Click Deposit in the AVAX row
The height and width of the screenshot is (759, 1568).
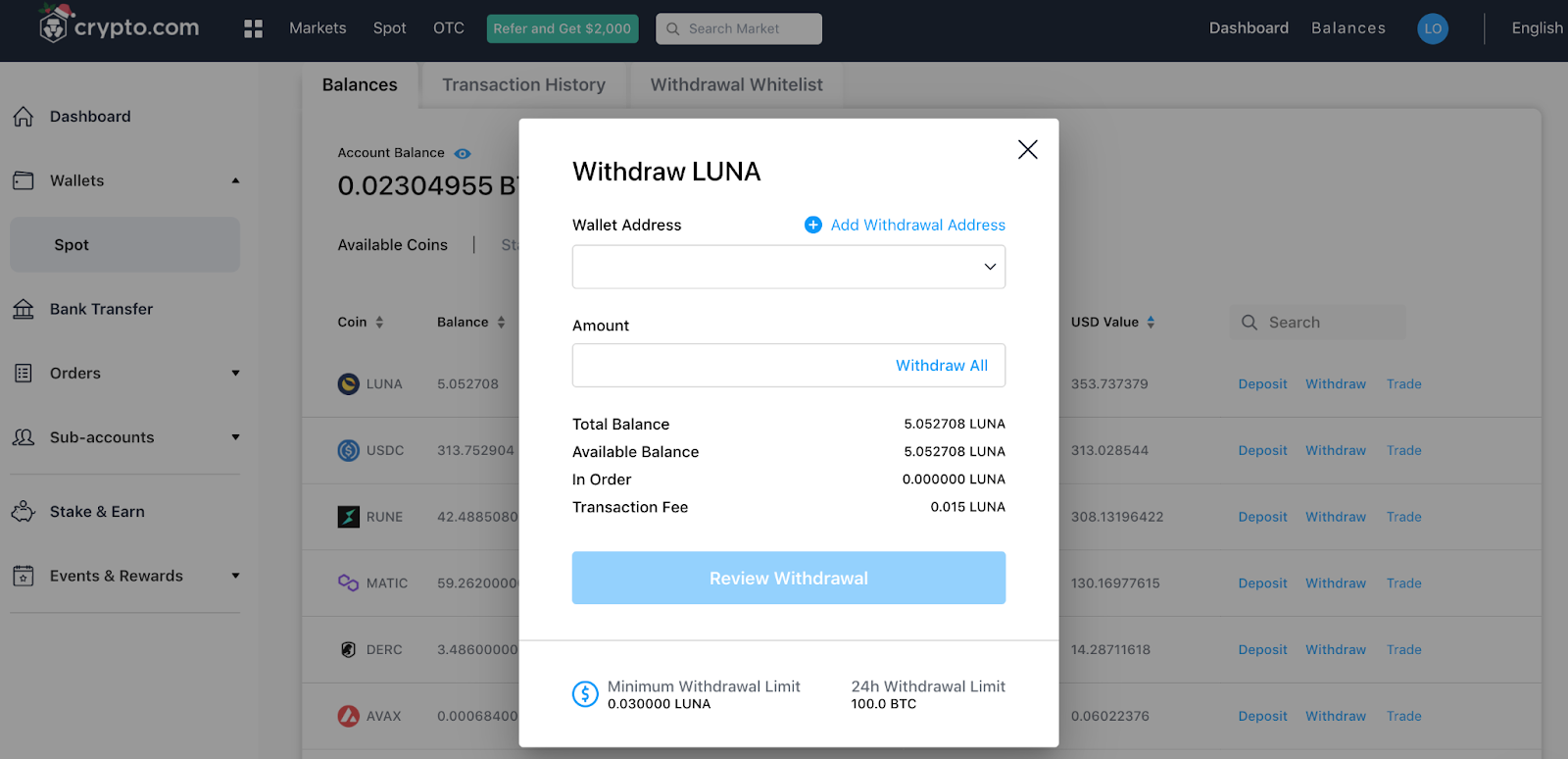1262,716
